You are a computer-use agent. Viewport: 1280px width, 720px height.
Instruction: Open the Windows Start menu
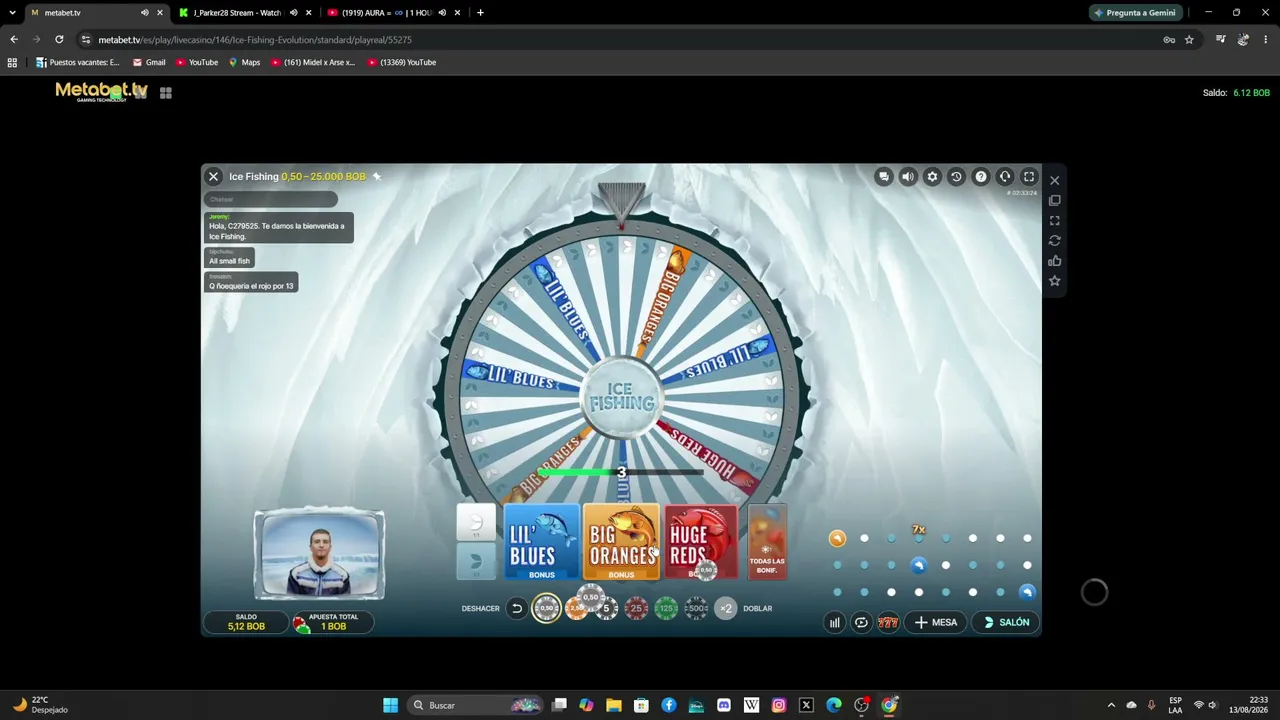[390, 705]
